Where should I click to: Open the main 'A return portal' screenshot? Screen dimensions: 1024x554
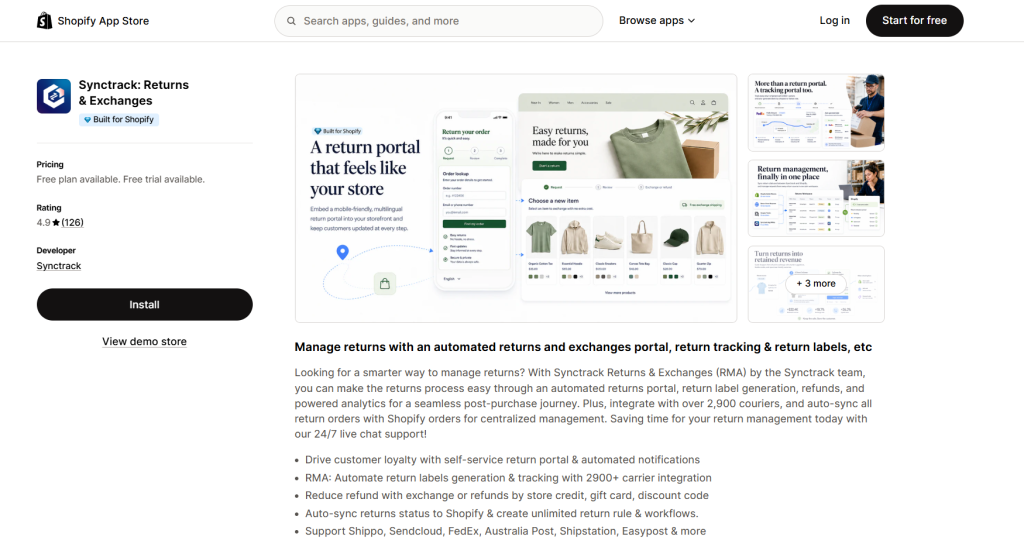point(516,198)
